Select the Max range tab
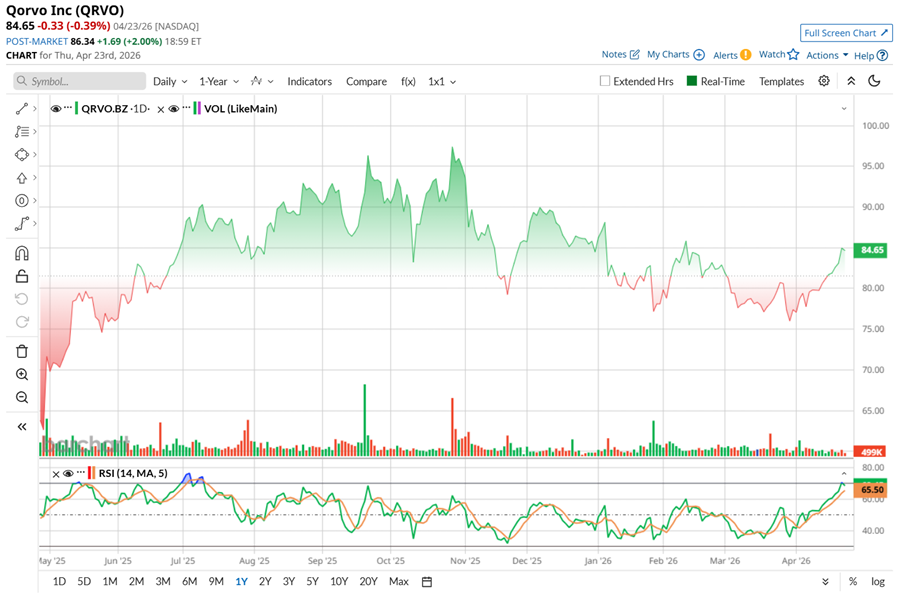This screenshot has height=593, width=902. click(x=399, y=581)
